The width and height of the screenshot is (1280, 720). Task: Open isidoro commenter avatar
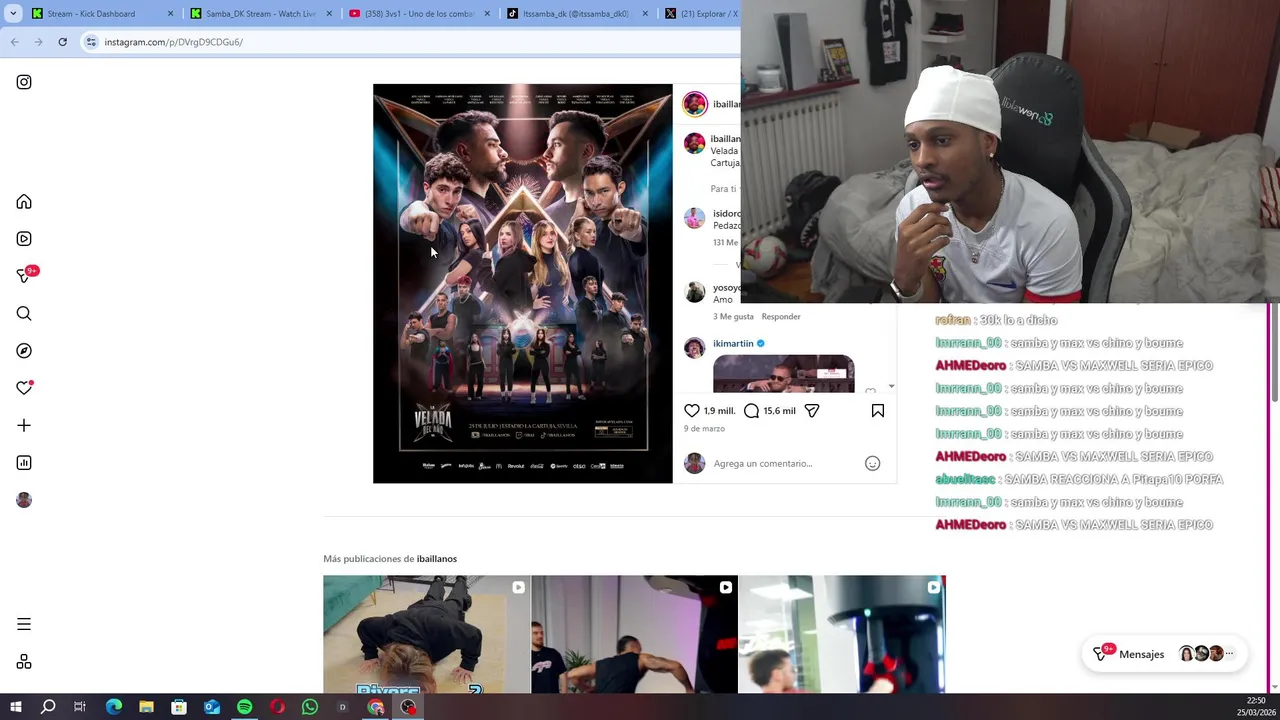tap(694, 219)
